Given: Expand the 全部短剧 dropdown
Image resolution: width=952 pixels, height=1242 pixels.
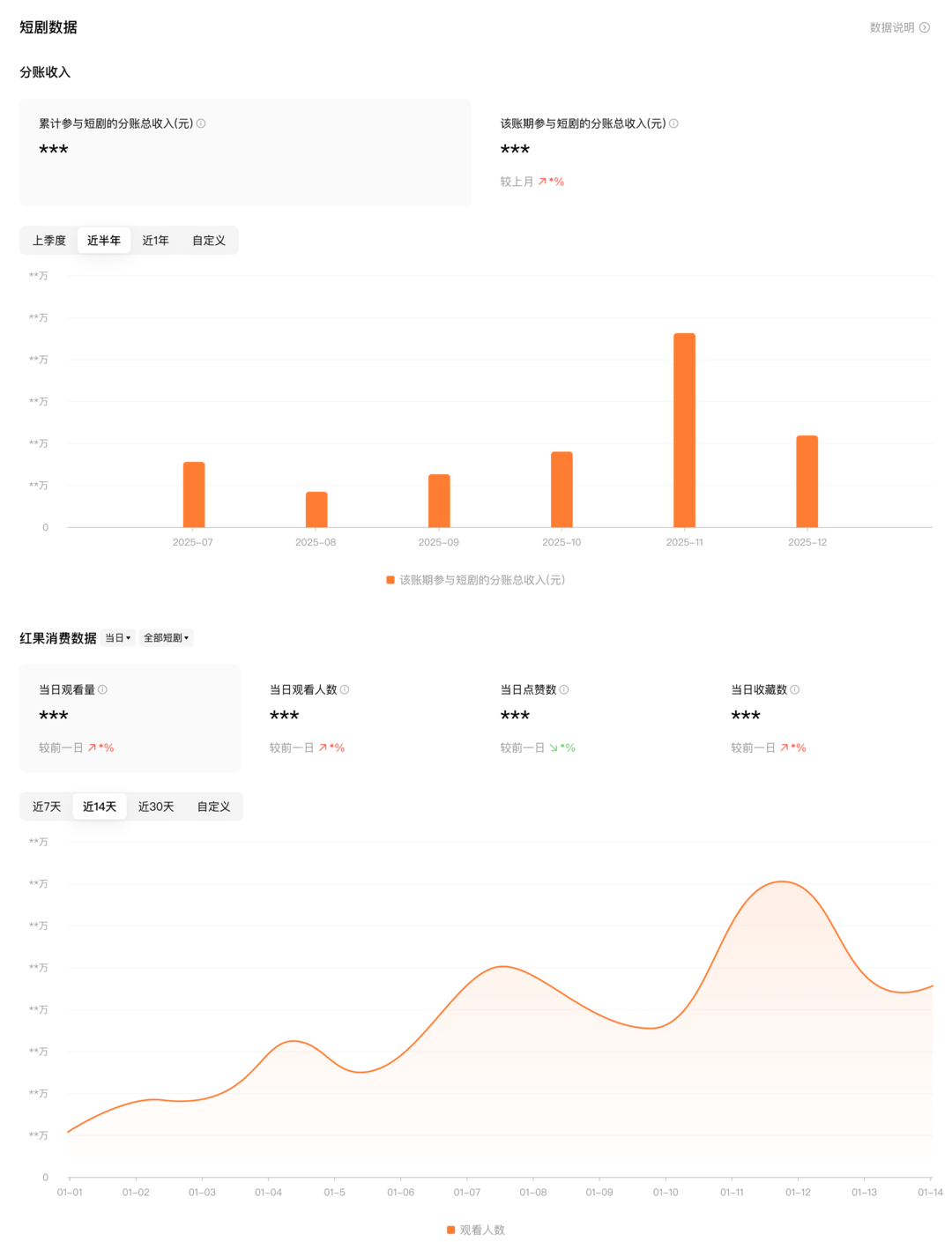Looking at the screenshot, I should click(x=166, y=638).
